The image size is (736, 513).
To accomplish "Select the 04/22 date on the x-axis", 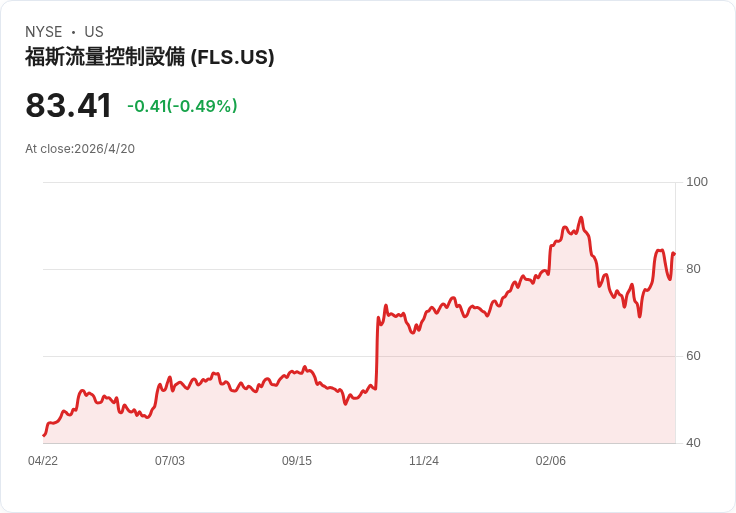I will (x=43, y=461).
